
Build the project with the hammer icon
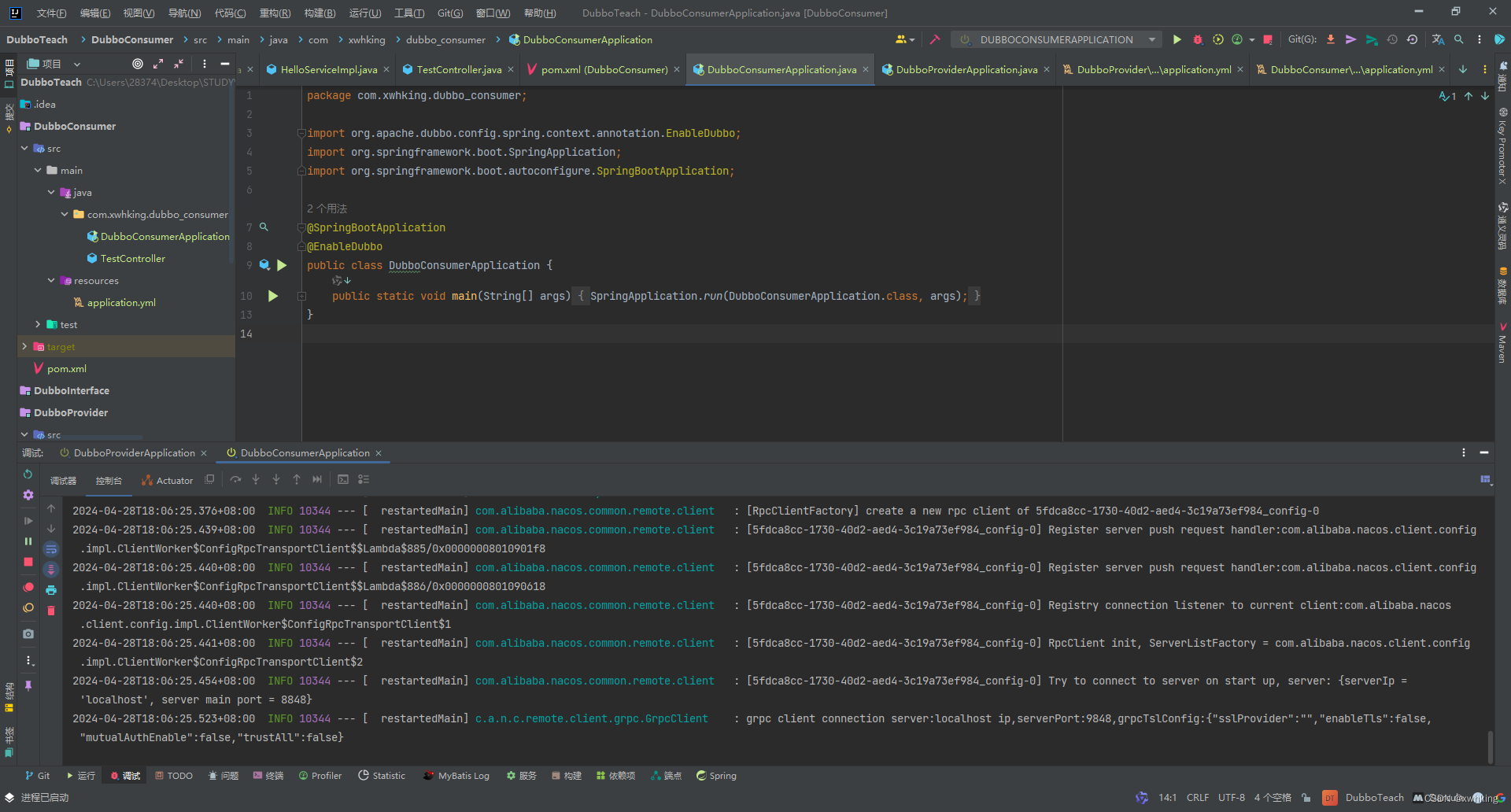(x=935, y=39)
